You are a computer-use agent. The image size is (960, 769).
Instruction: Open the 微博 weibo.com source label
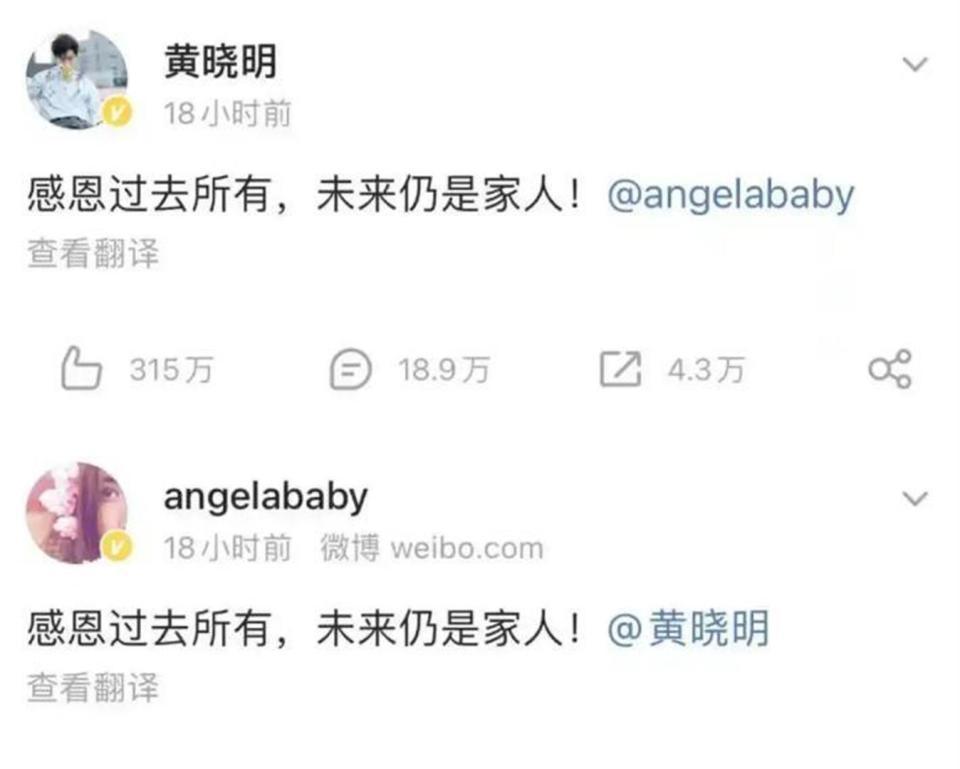point(432,548)
